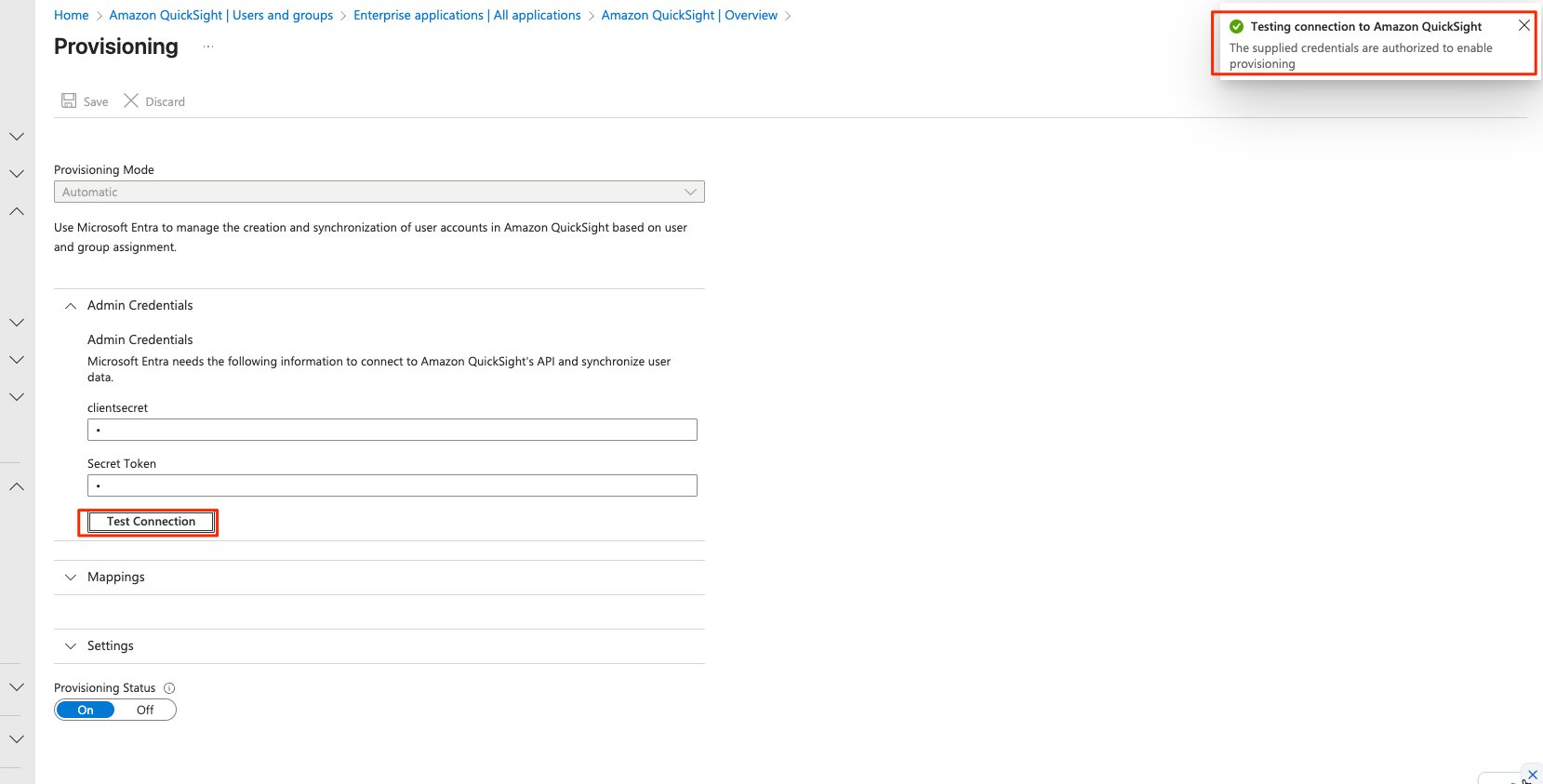Open Enterprise applications All applications breadcrumb
The image size is (1543, 784).
coord(467,16)
